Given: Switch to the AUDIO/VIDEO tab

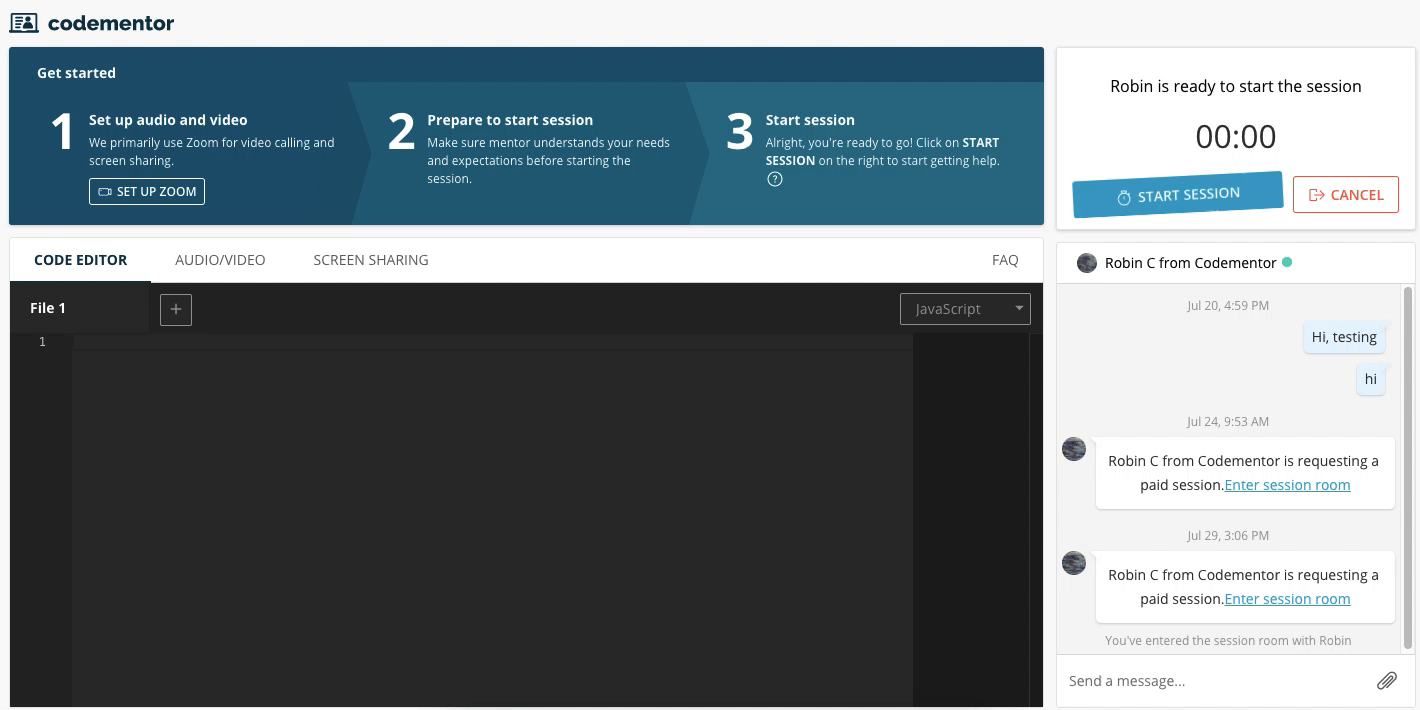Looking at the screenshot, I should 220,260.
